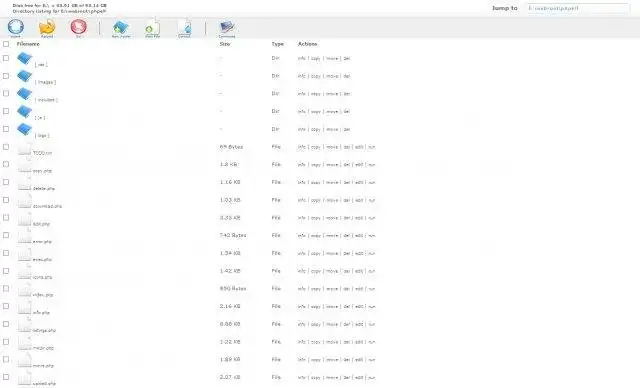640x388 pixels.
Task: Click del link in the logs folder row
Action: [x=347, y=129]
